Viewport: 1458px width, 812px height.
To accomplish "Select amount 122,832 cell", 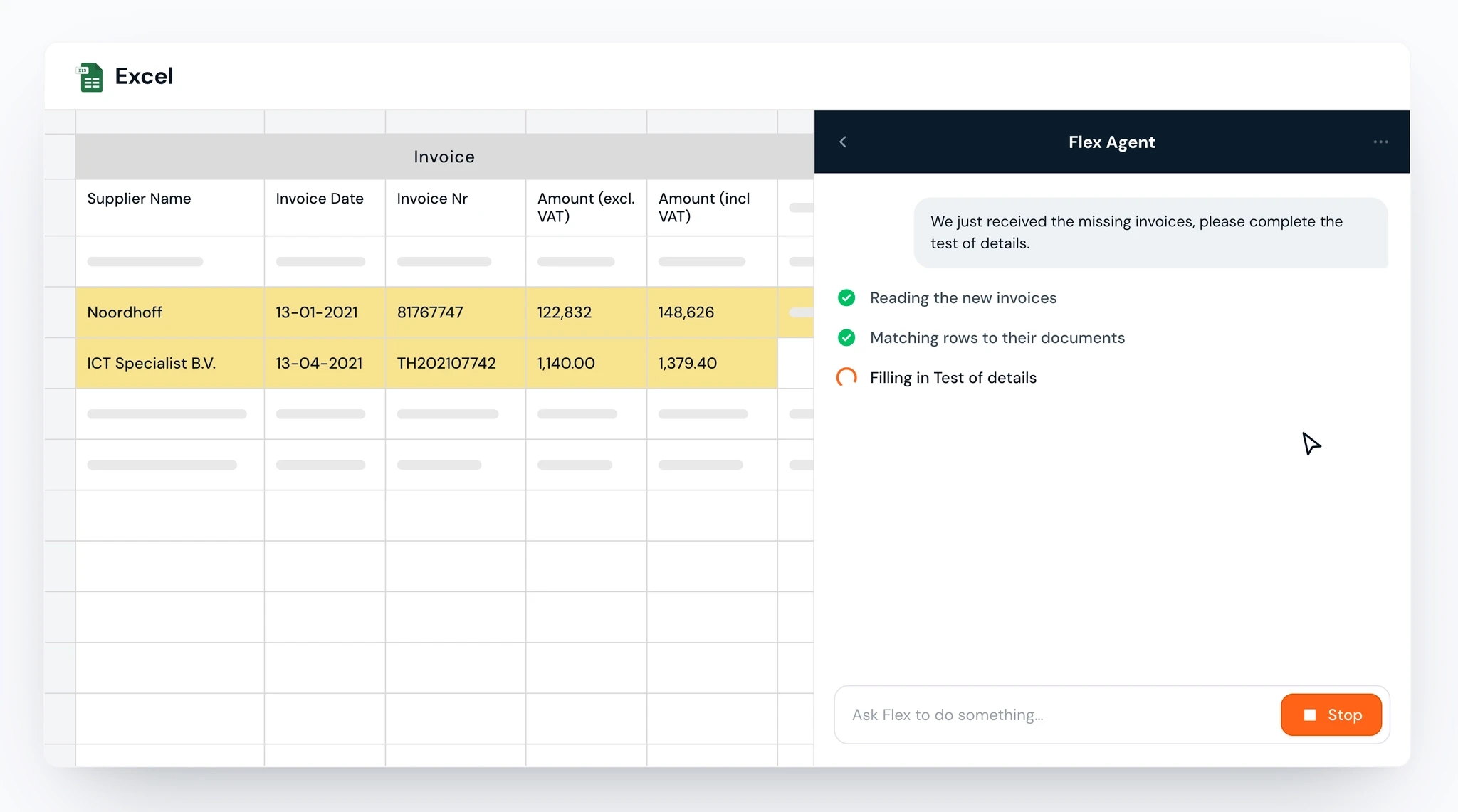I will (x=586, y=312).
